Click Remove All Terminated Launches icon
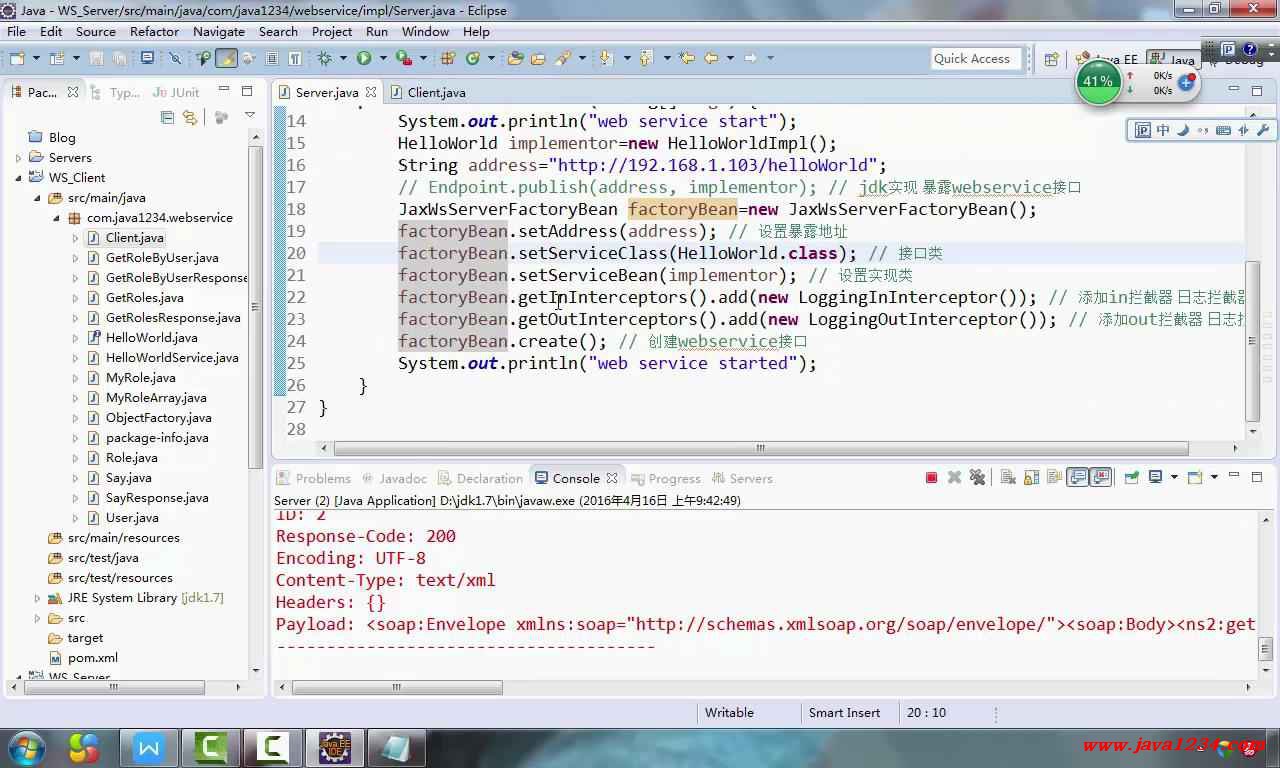Screen dimensions: 1280x768 977,478
